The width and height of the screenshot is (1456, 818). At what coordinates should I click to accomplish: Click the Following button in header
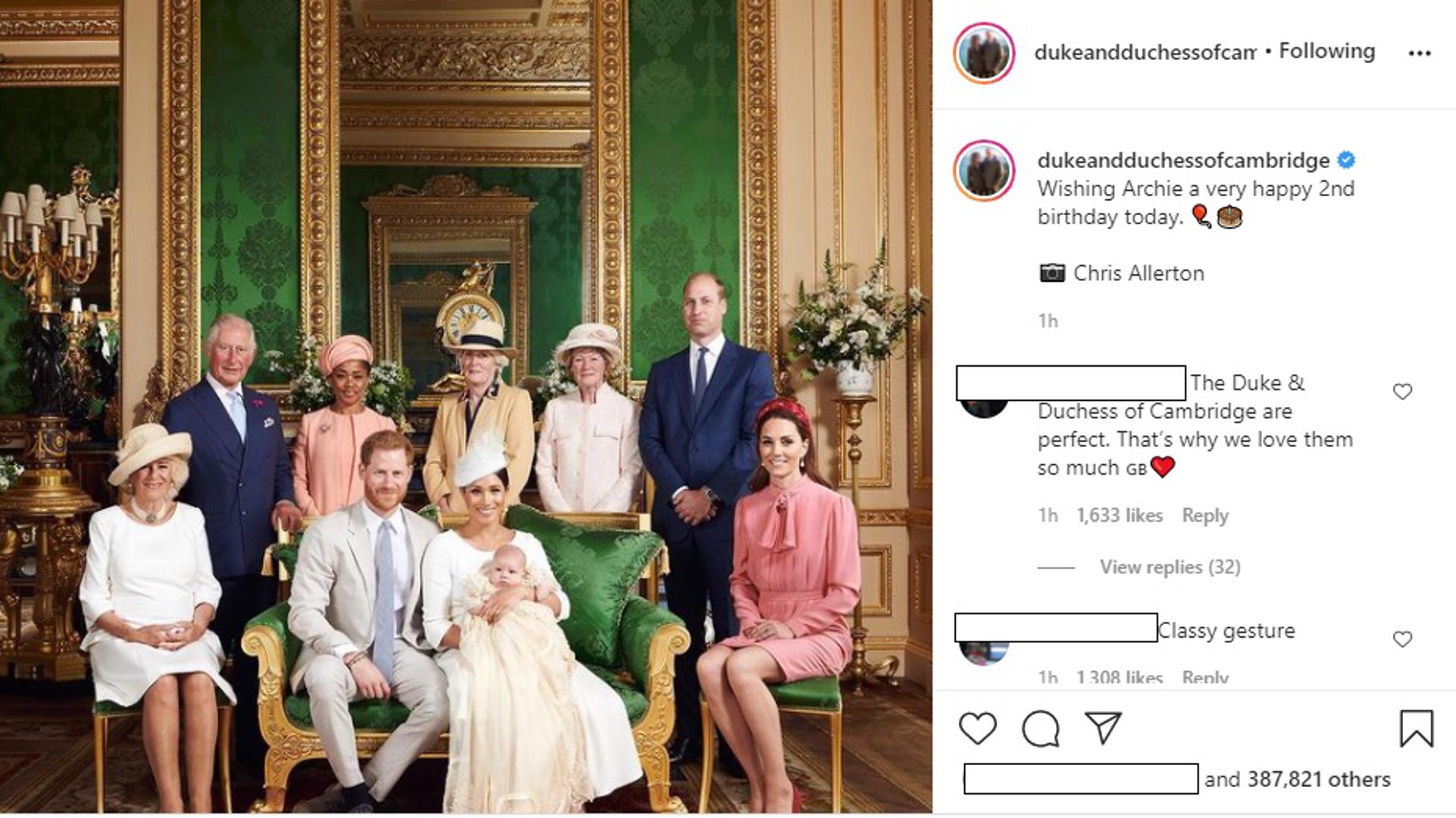click(x=1326, y=51)
